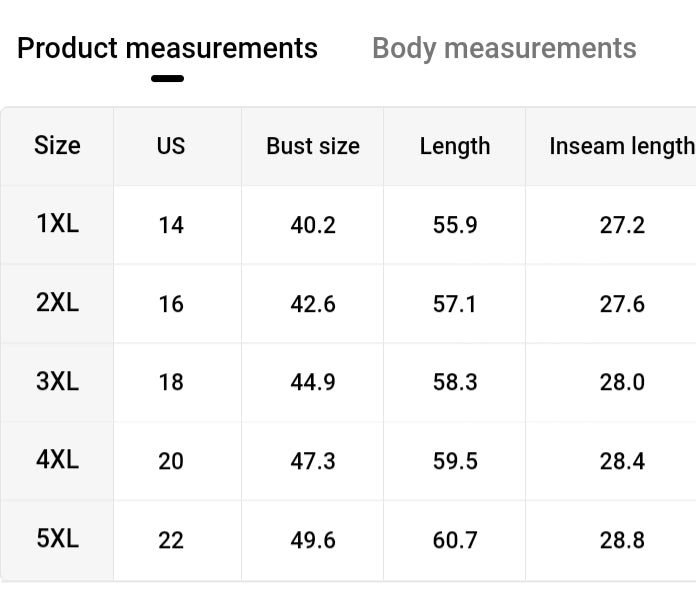Click the Bust size column header
The height and width of the screenshot is (598, 696).
pos(313,146)
